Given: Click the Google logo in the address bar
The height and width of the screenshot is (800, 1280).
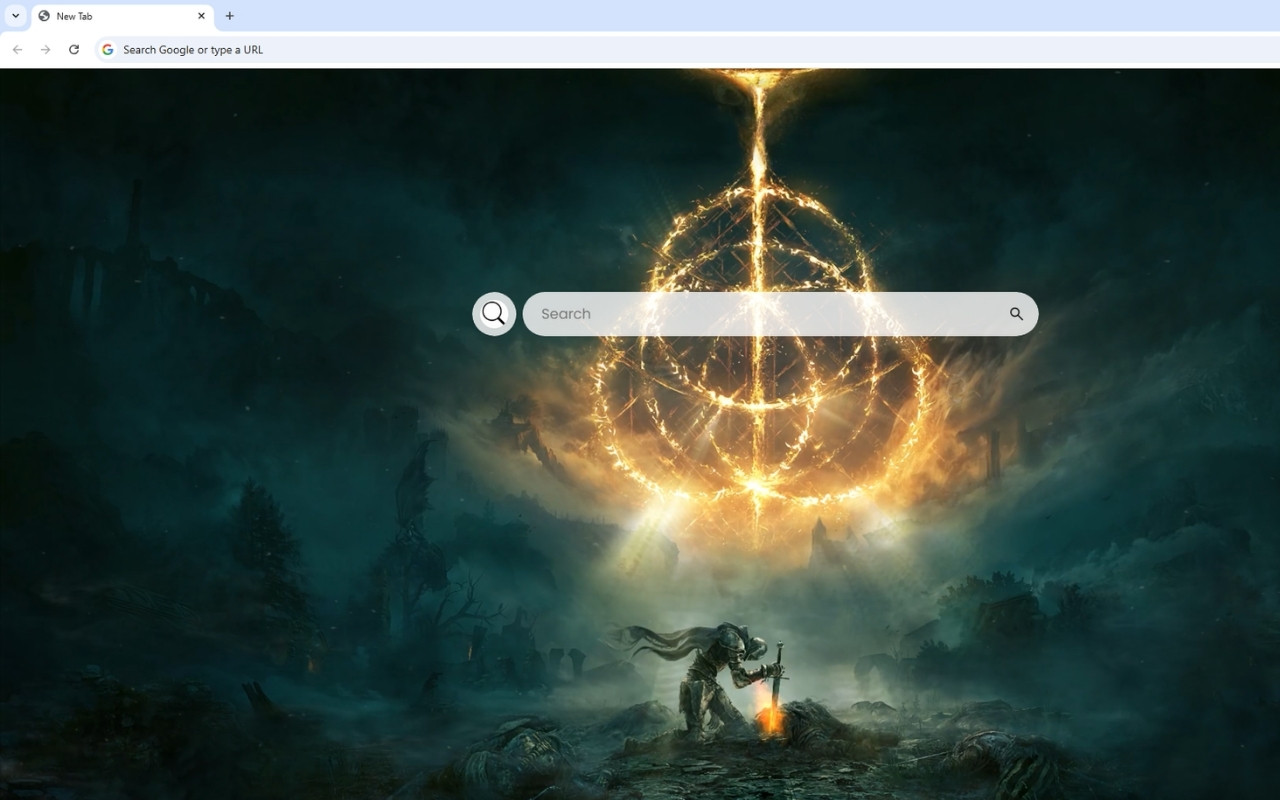Looking at the screenshot, I should click(107, 49).
